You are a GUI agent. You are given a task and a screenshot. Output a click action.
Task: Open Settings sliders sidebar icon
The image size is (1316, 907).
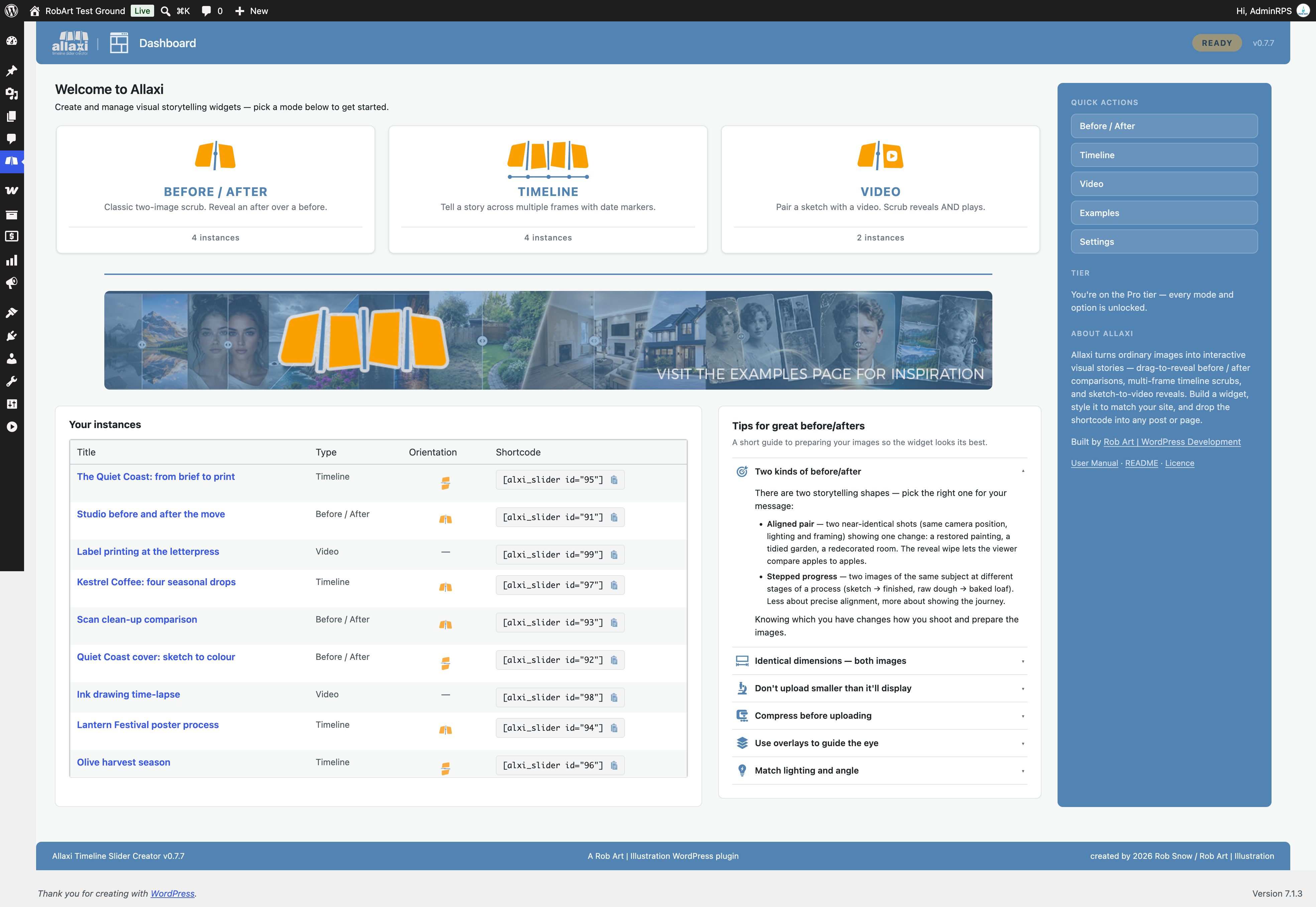(11, 404)
